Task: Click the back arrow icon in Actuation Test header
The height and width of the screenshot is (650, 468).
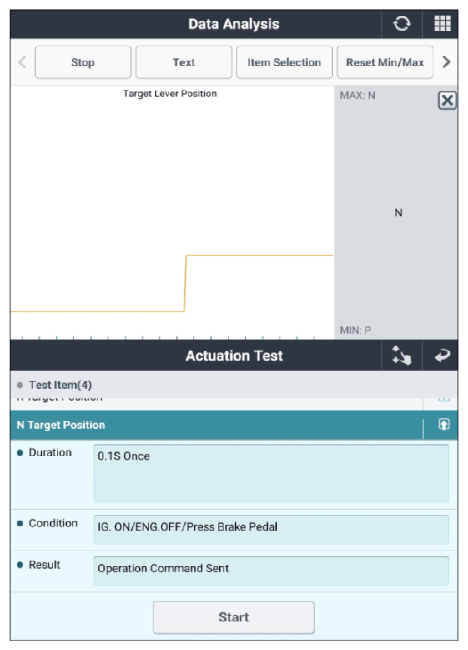Action: [x=442, y=356]
